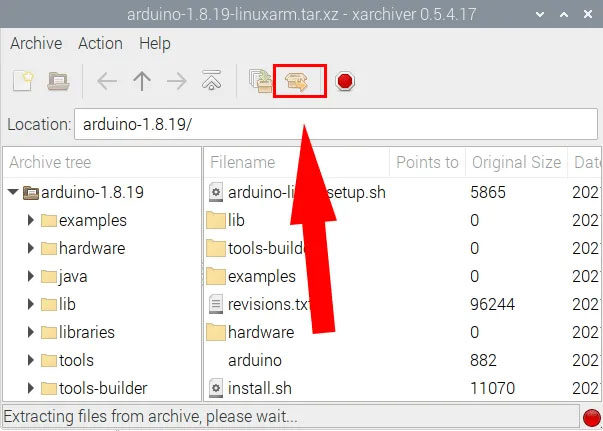
Task: Click the Up arrow in toolbar
Action: 142,81
